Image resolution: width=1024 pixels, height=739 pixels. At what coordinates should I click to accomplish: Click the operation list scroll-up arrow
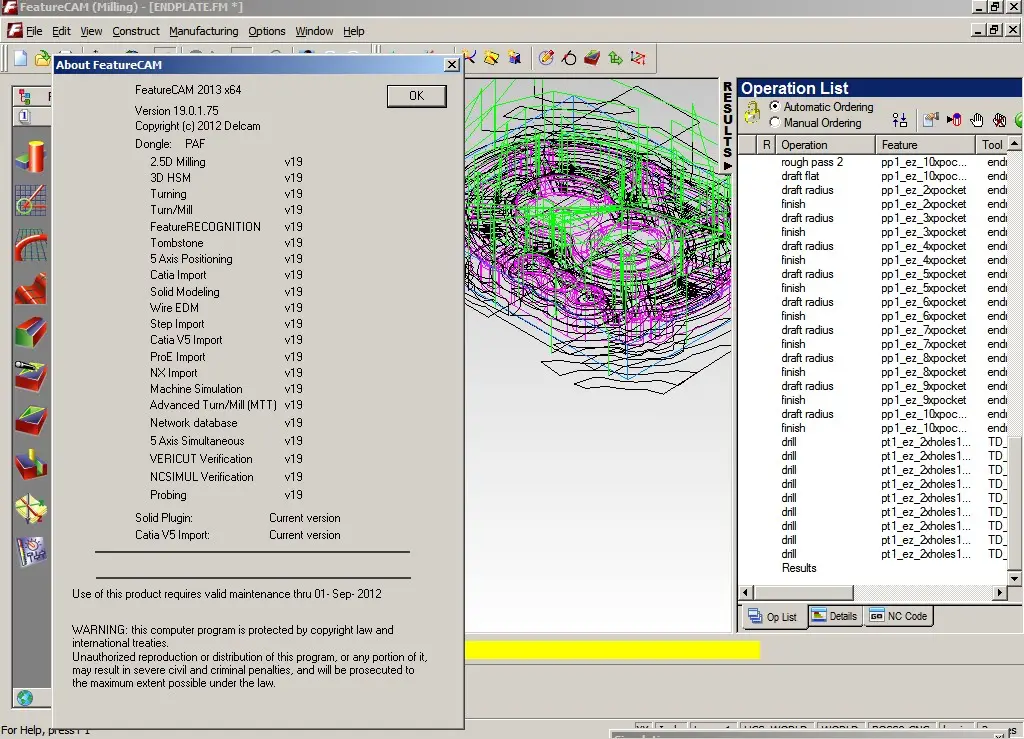pyautogui.click(x=1014, y=143)
